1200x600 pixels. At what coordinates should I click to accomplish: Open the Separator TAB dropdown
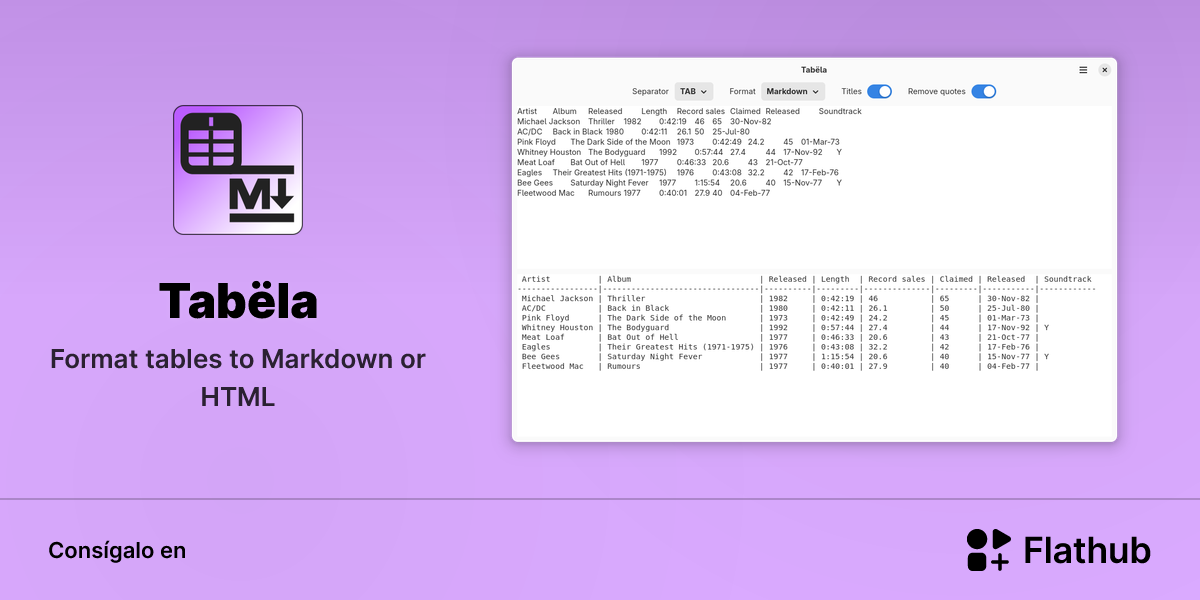point(694,91)
